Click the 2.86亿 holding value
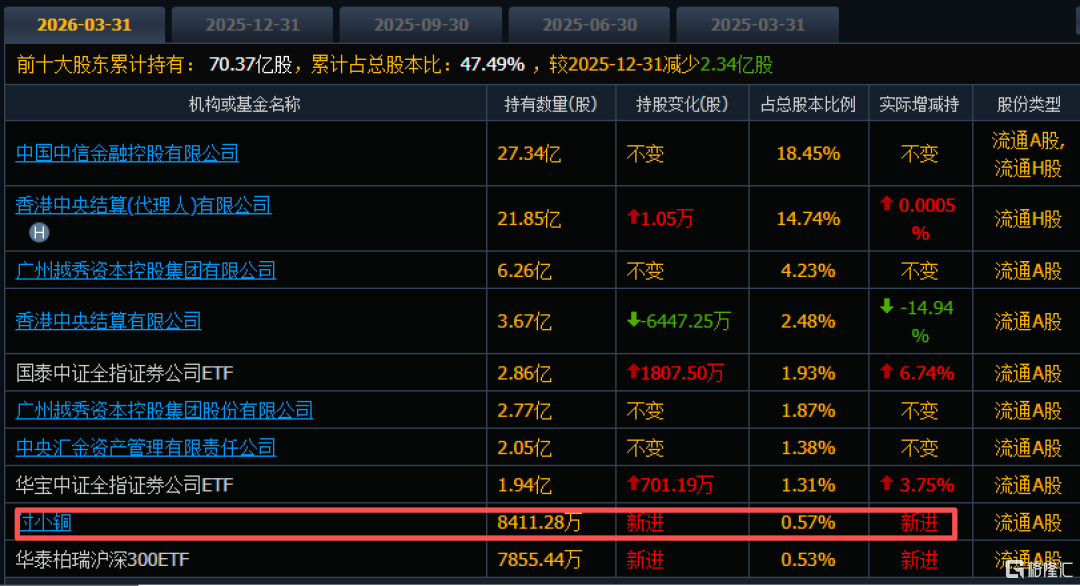Image resolution: width=1080 pixels, height=586 pixels. click(x=524, y=373)
